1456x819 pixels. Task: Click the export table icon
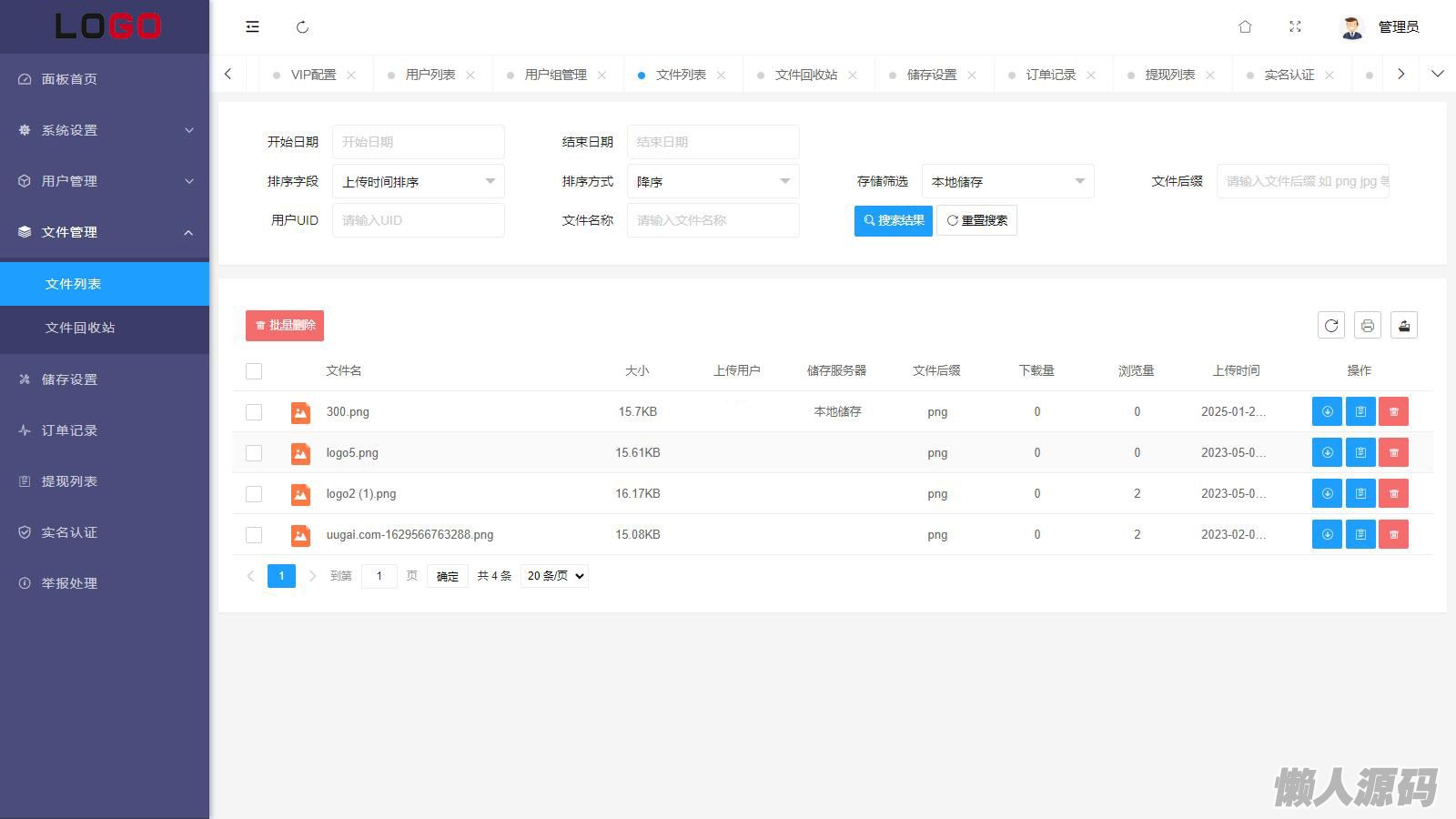click(x=1403, y=326)
